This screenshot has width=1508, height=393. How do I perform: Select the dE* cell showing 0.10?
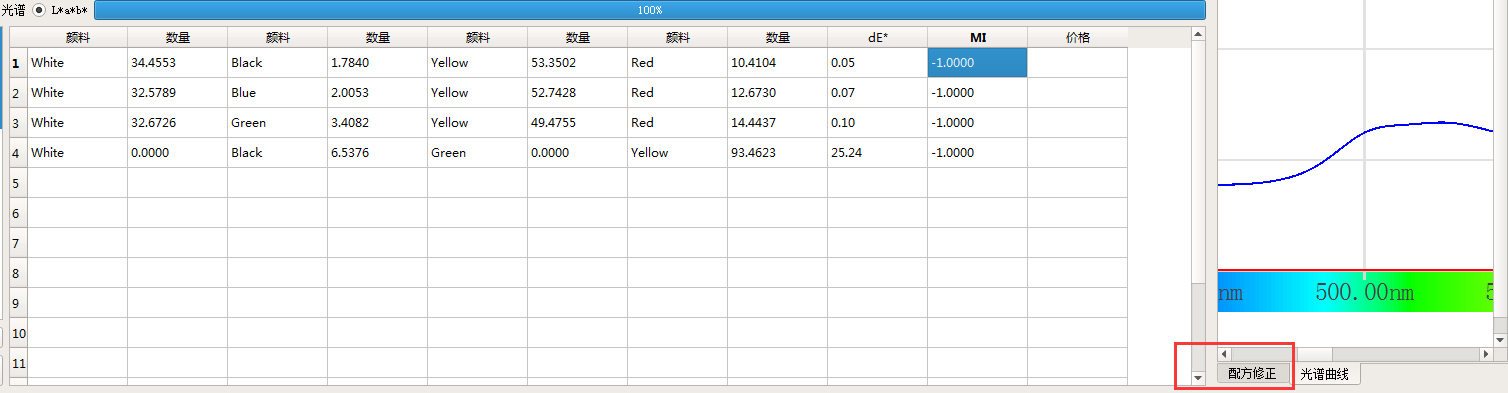pyautogui.click(x=877, y=123)
